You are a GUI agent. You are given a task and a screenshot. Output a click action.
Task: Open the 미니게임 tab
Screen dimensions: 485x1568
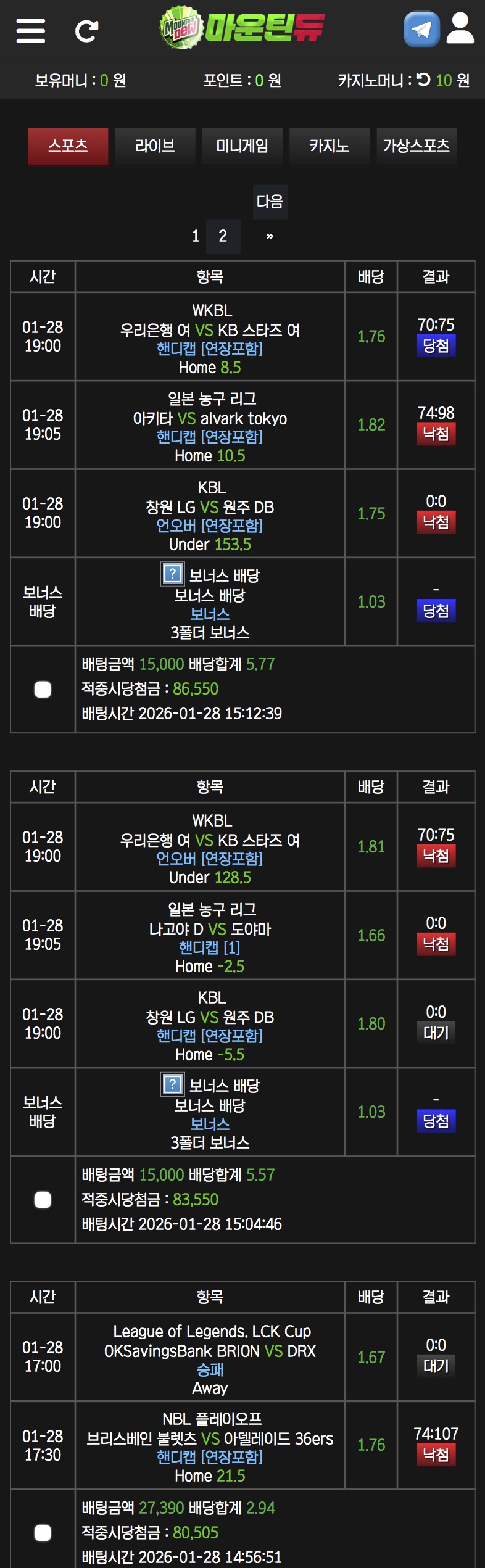(242, 146)
